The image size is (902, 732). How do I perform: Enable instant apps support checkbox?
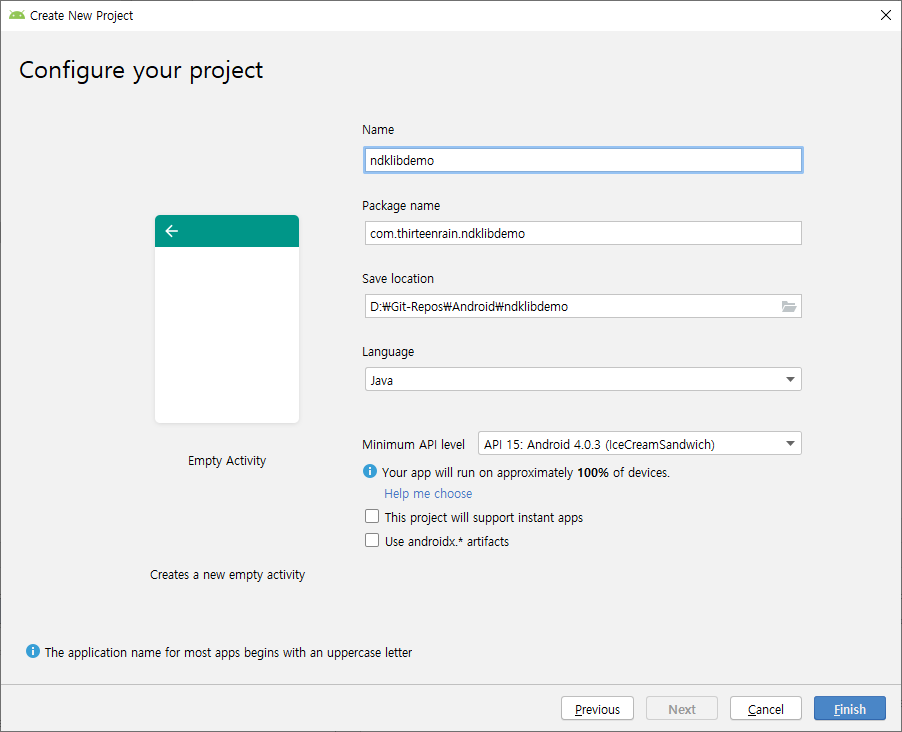(372, 516)
